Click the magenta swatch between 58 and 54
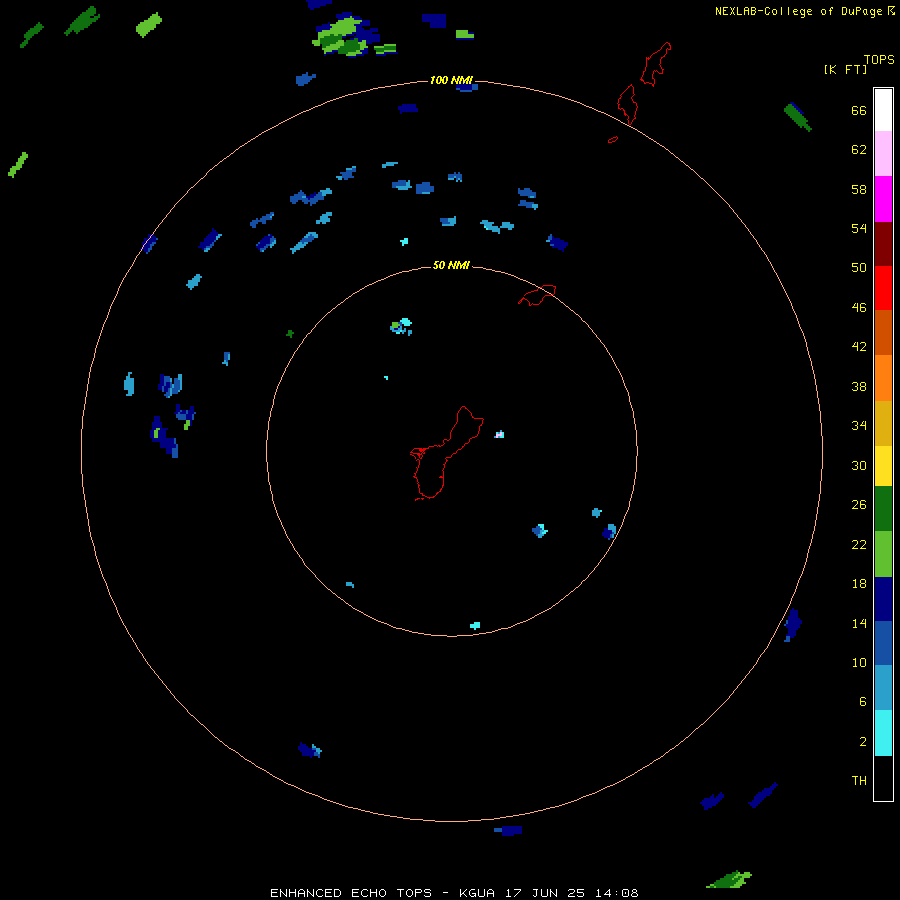This screenshot has width=900, height=900. point(883,199)
